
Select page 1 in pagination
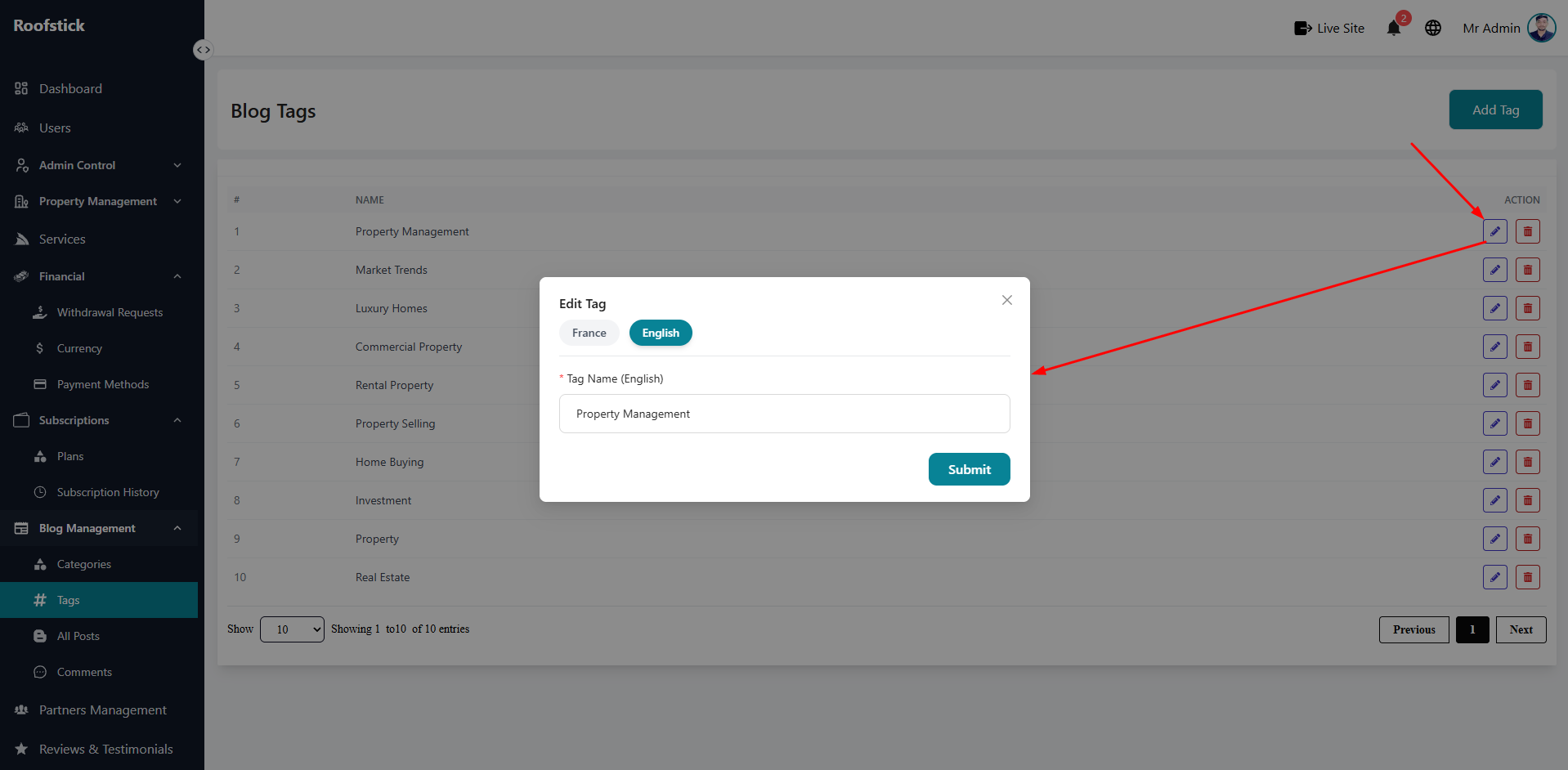(x=1472, y=629)
